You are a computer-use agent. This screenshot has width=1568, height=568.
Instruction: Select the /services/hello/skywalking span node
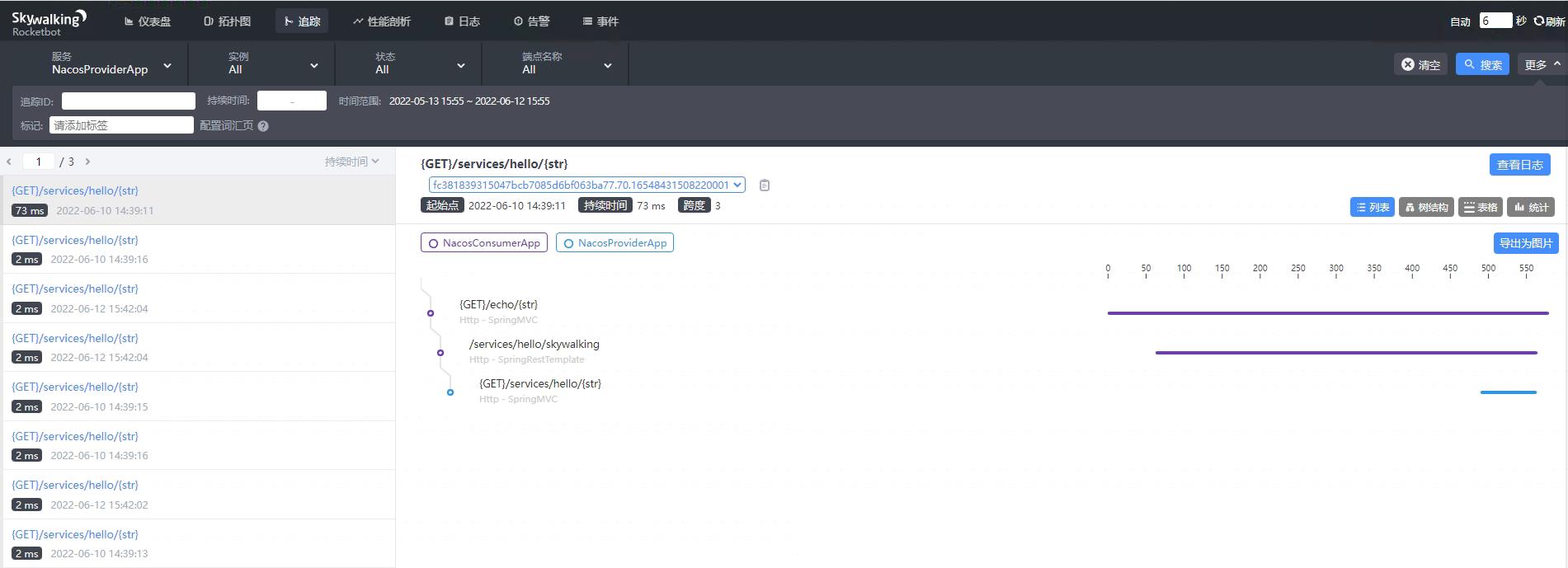(534, 345)
